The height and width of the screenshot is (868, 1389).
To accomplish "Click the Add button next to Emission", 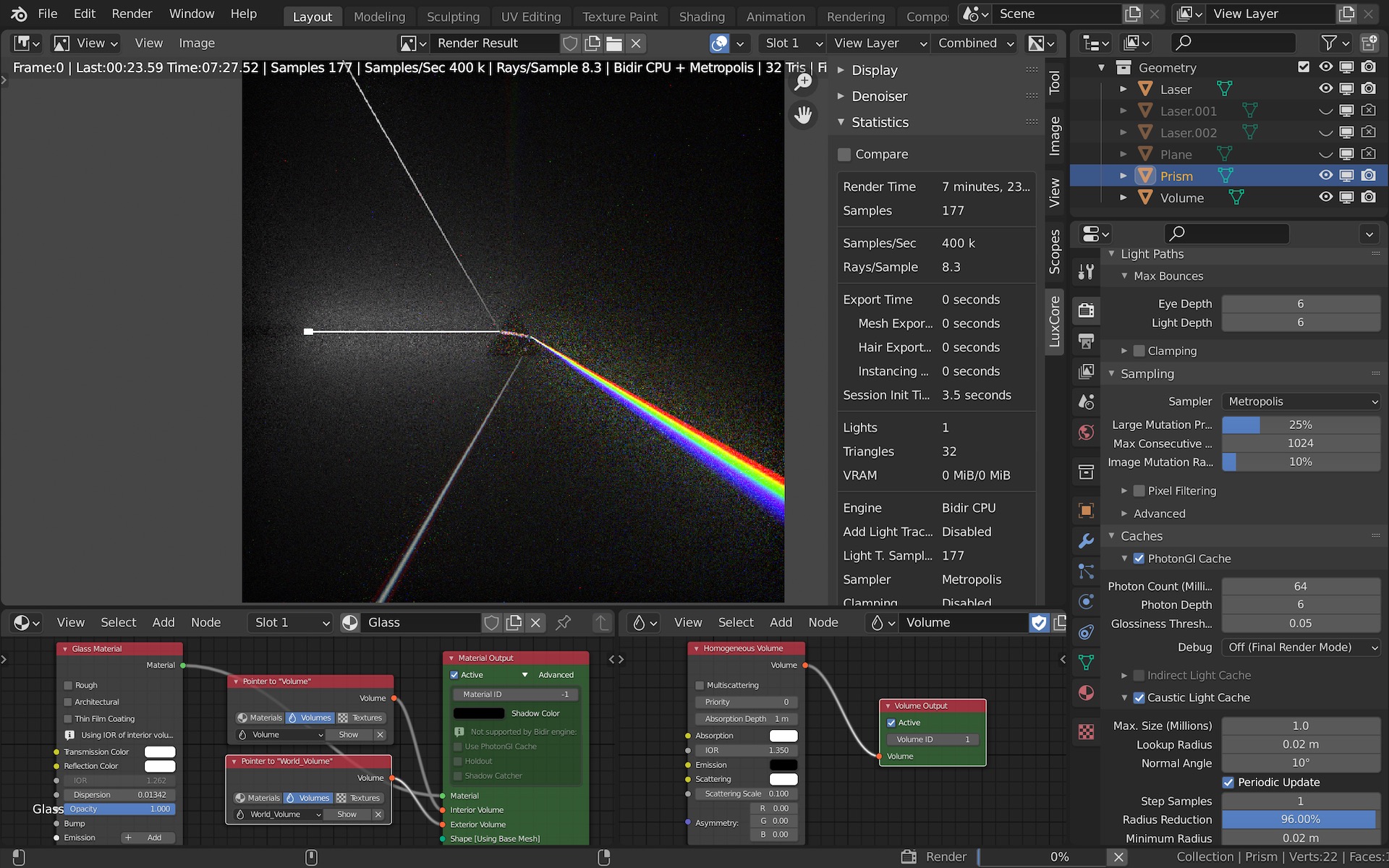I will click(147, 838).
